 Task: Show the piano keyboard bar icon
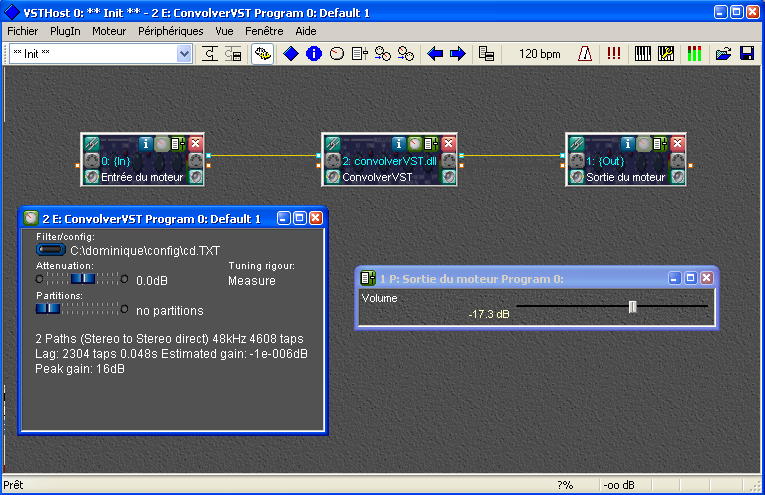tap(643, 54)
